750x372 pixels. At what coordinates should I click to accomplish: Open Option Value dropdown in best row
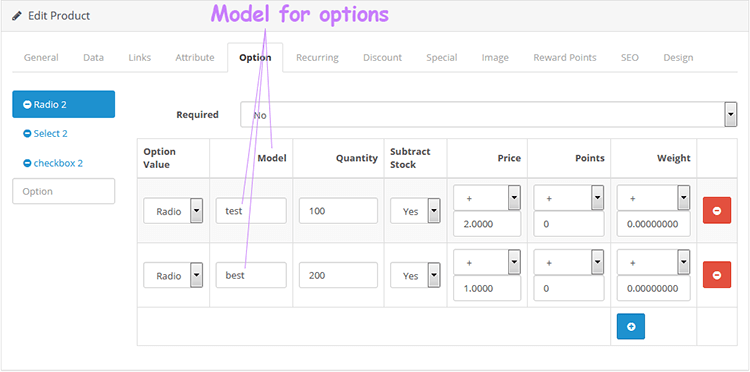pos(173,275)
